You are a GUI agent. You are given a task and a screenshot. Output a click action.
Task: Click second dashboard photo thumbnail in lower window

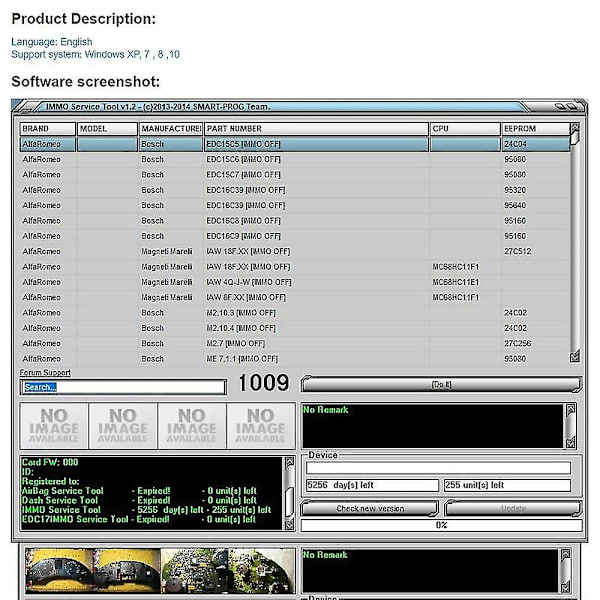click(127, 571)
